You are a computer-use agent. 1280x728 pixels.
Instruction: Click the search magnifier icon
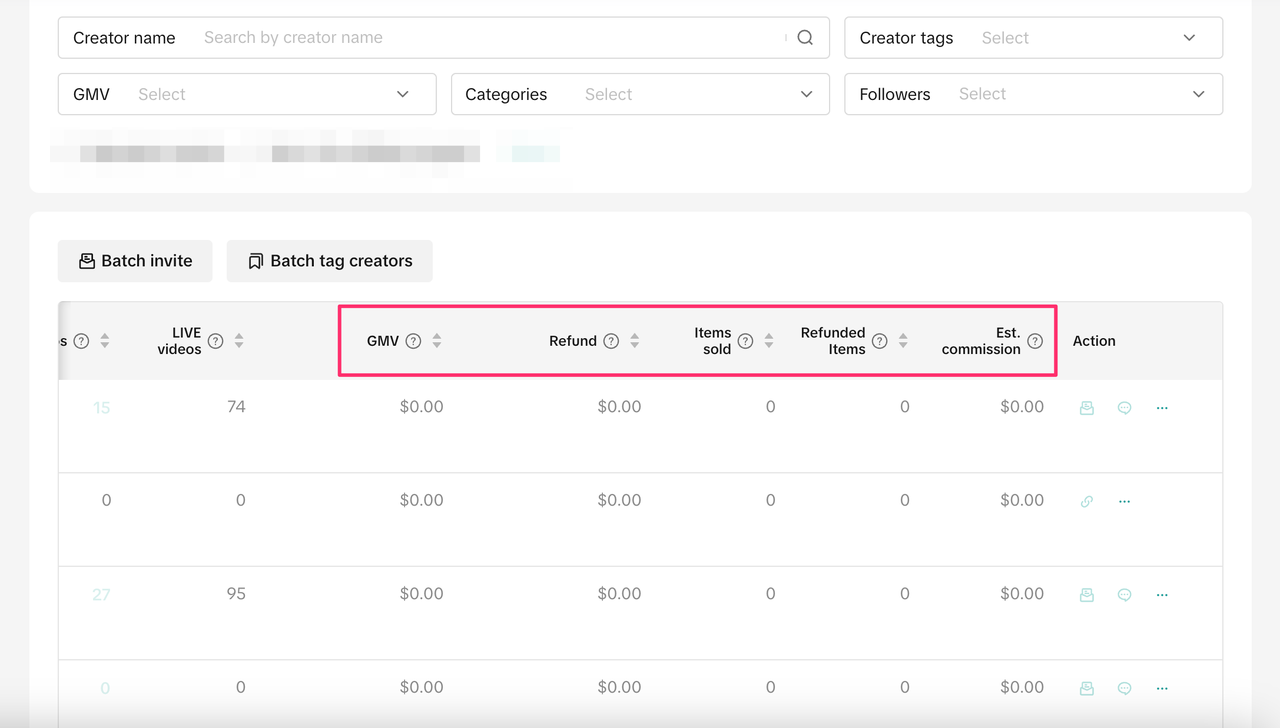pos(805,38)
